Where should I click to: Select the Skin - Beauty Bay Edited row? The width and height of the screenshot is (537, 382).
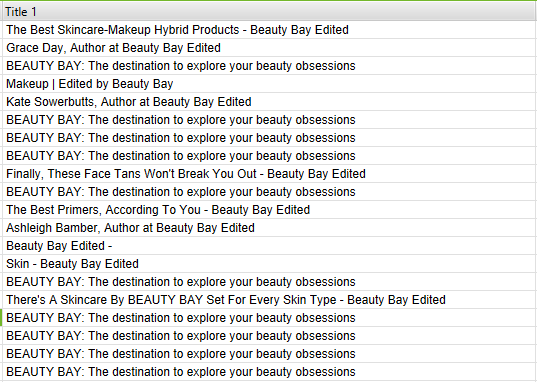pyautogui.click(x=269, y=264)
